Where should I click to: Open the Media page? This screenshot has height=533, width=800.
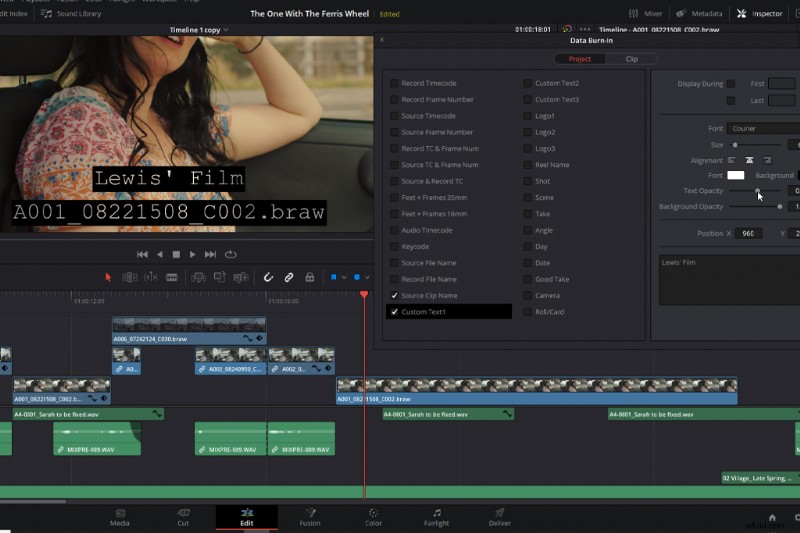coord(120,517)
